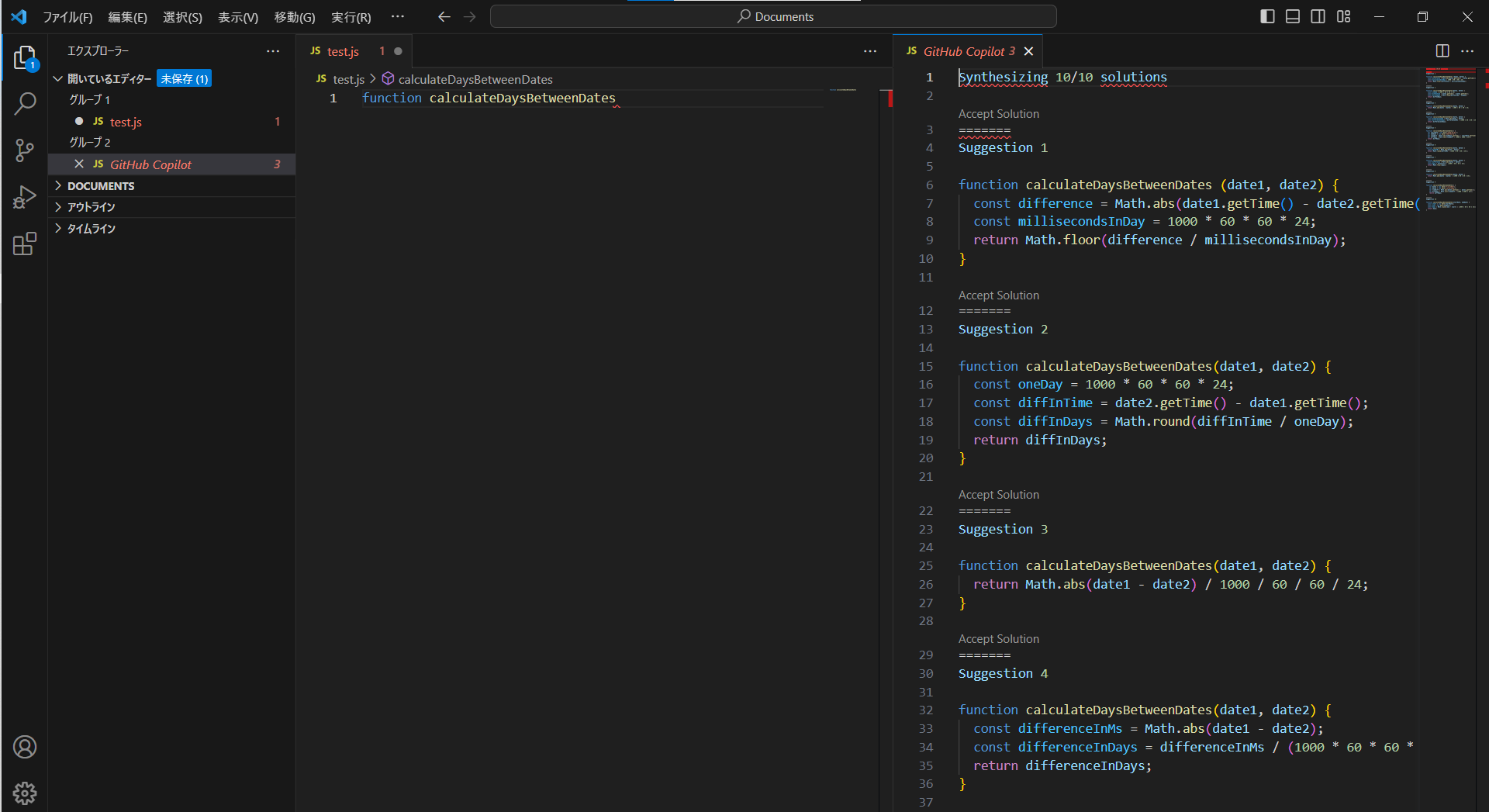
Task: Open the Explorer view in activity bar
Action: point(24,57)
